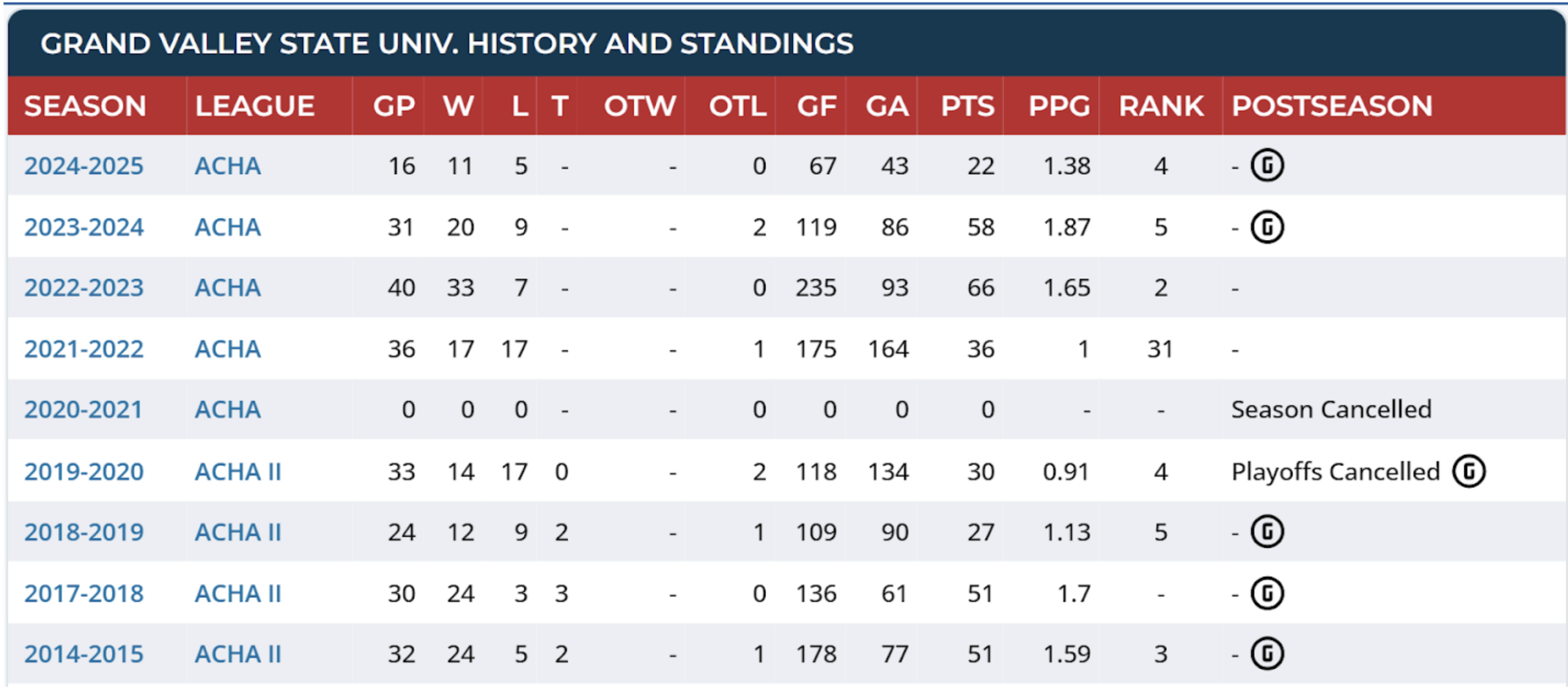Image resolution: width=1568 pixels, height=698 pixels.
Task: Click the PPG column header
Action: click(1059, 106)
